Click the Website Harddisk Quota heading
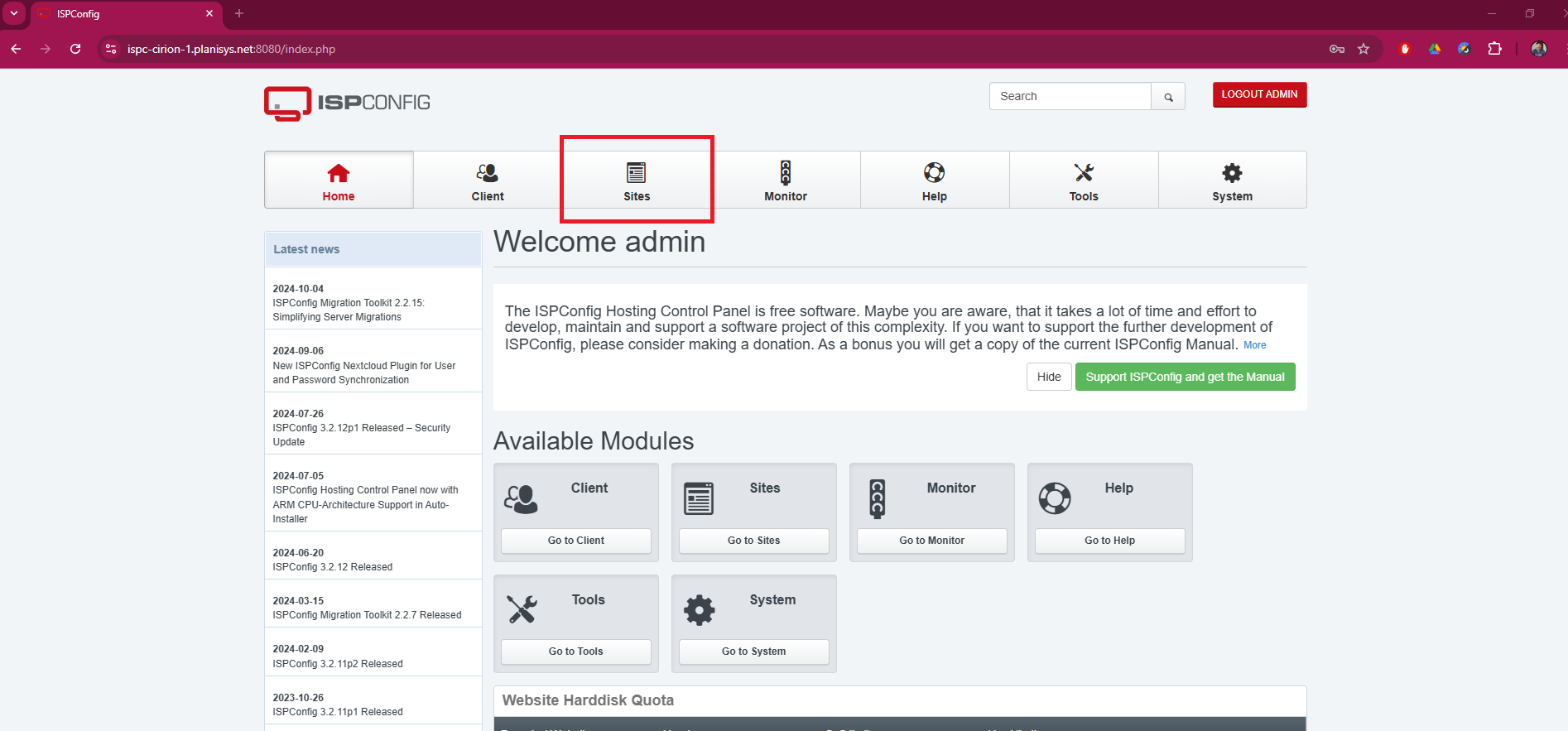 pyautogui.click(x=588, y=700)
